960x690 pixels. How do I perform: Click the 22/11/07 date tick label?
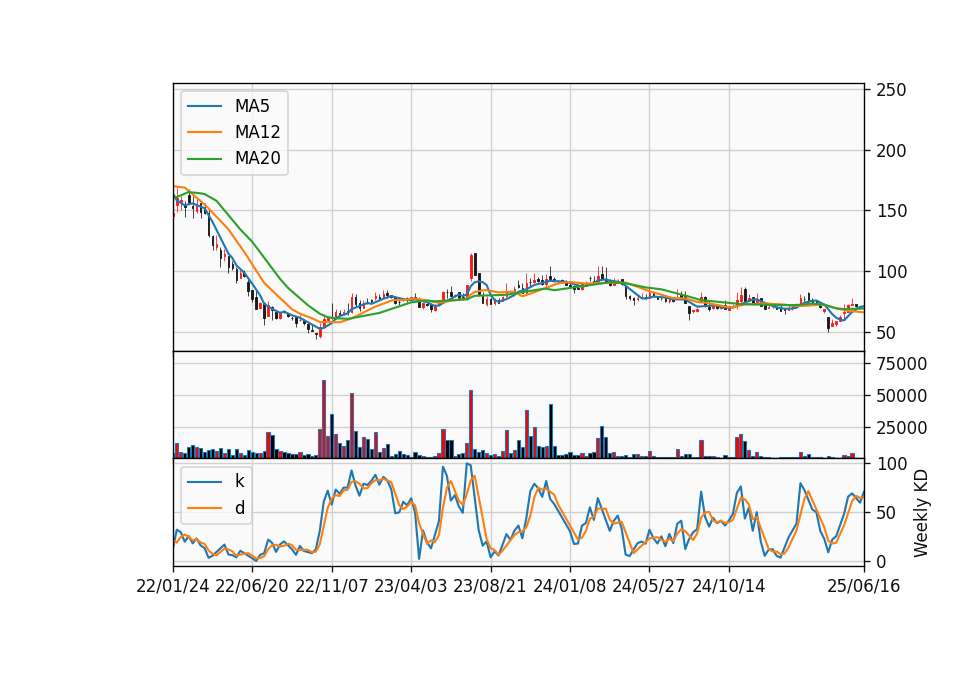click(332, 587)
